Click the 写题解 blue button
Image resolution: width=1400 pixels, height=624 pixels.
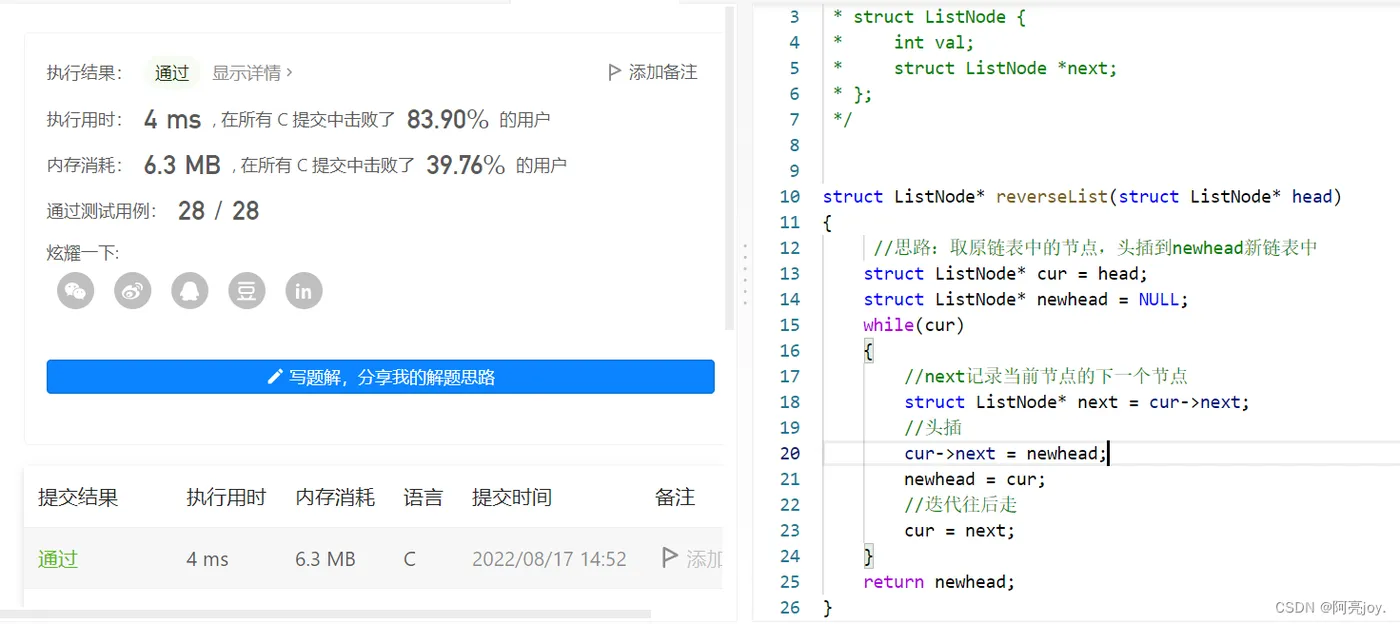(x=380, y=377)
